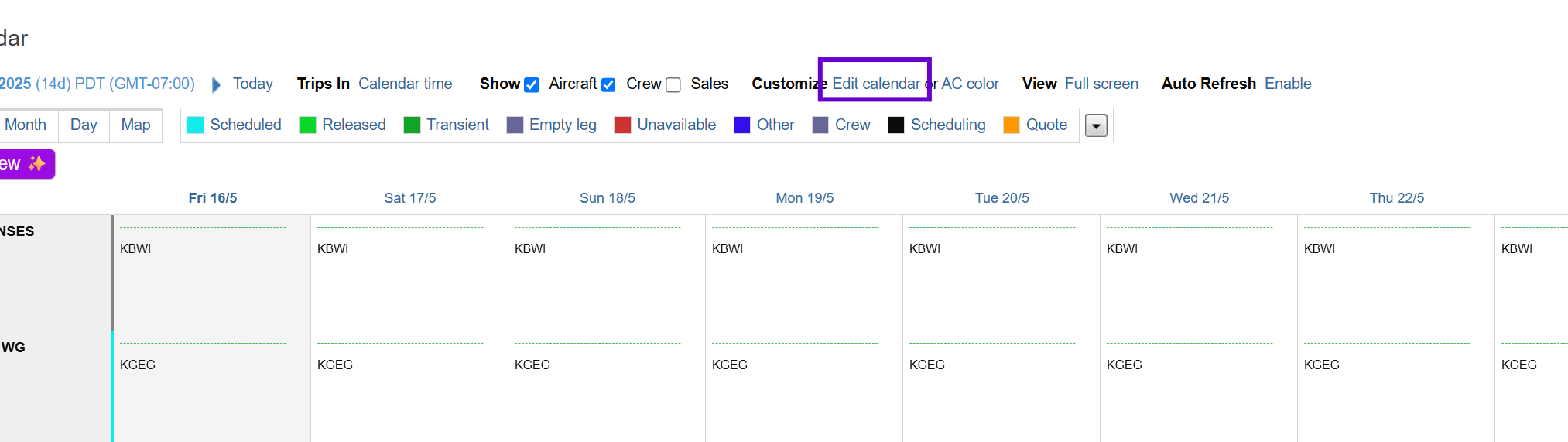Click the Edit calendar link

tap(875, 84)
